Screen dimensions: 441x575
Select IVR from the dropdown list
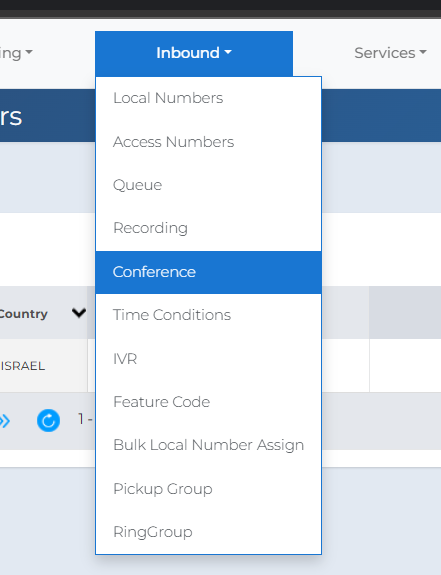coord(208,359)
